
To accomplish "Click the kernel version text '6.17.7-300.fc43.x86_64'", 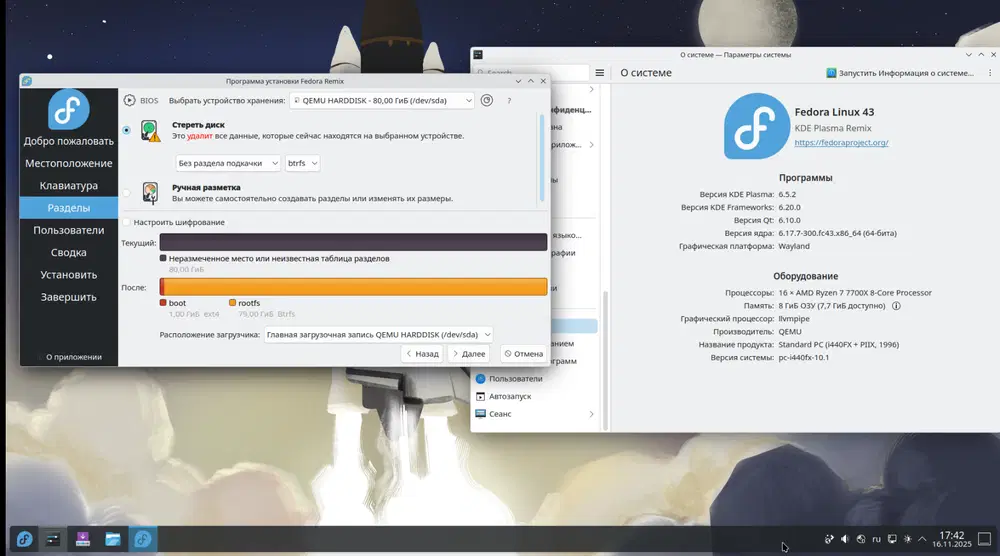I will tap(821, 233).
